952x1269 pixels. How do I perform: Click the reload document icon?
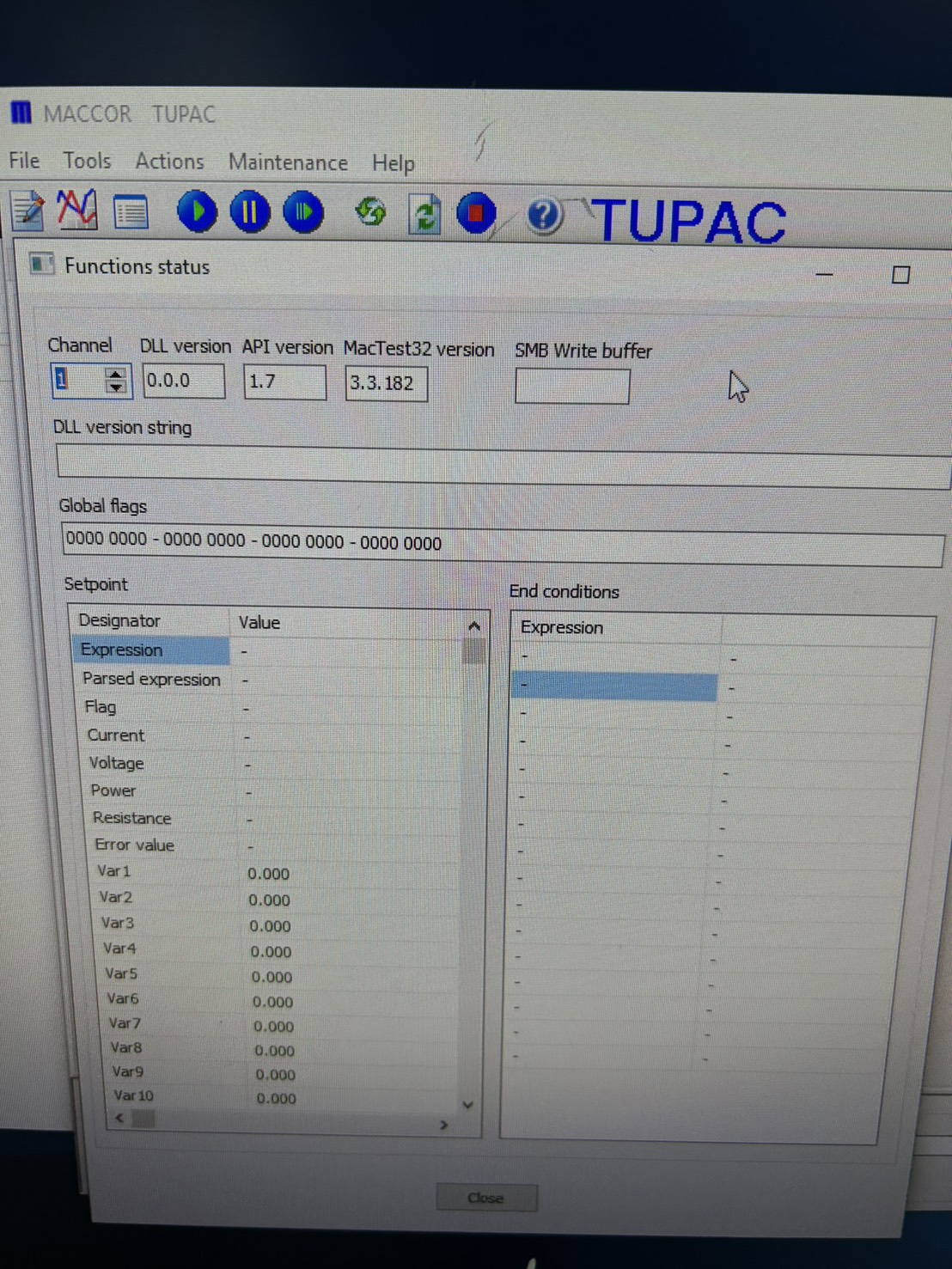tap(424, 214)
